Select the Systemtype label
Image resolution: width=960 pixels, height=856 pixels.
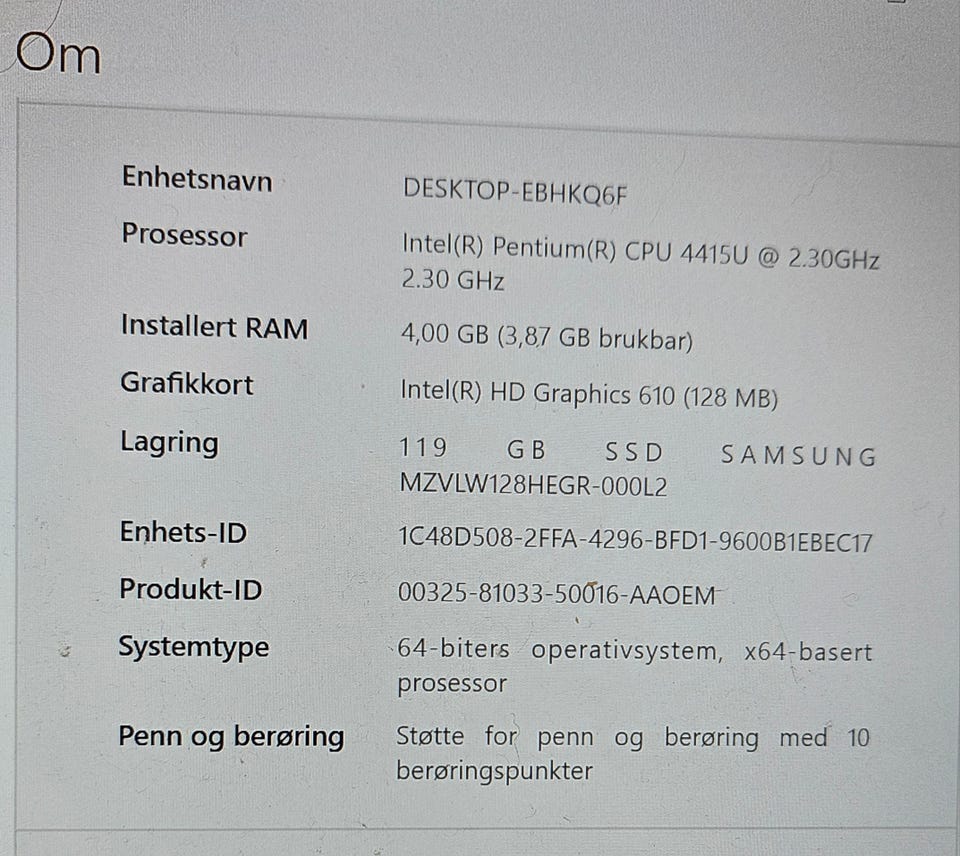coord(193,647)
